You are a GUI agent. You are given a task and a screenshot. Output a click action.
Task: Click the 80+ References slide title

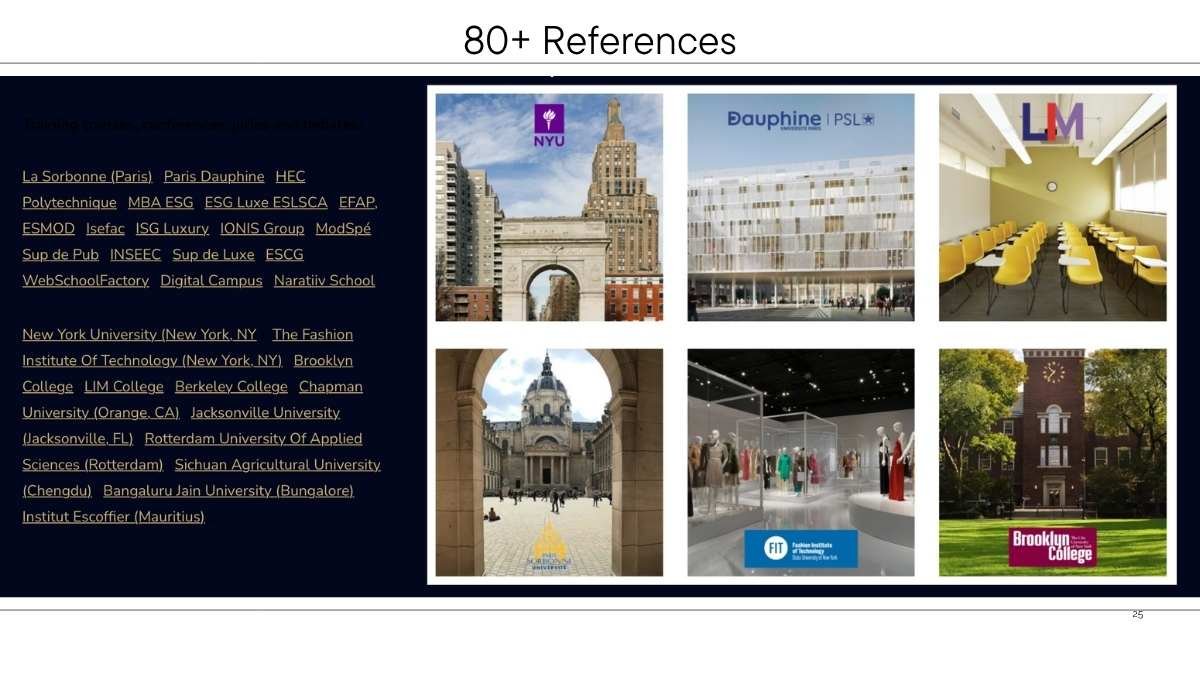599,41
